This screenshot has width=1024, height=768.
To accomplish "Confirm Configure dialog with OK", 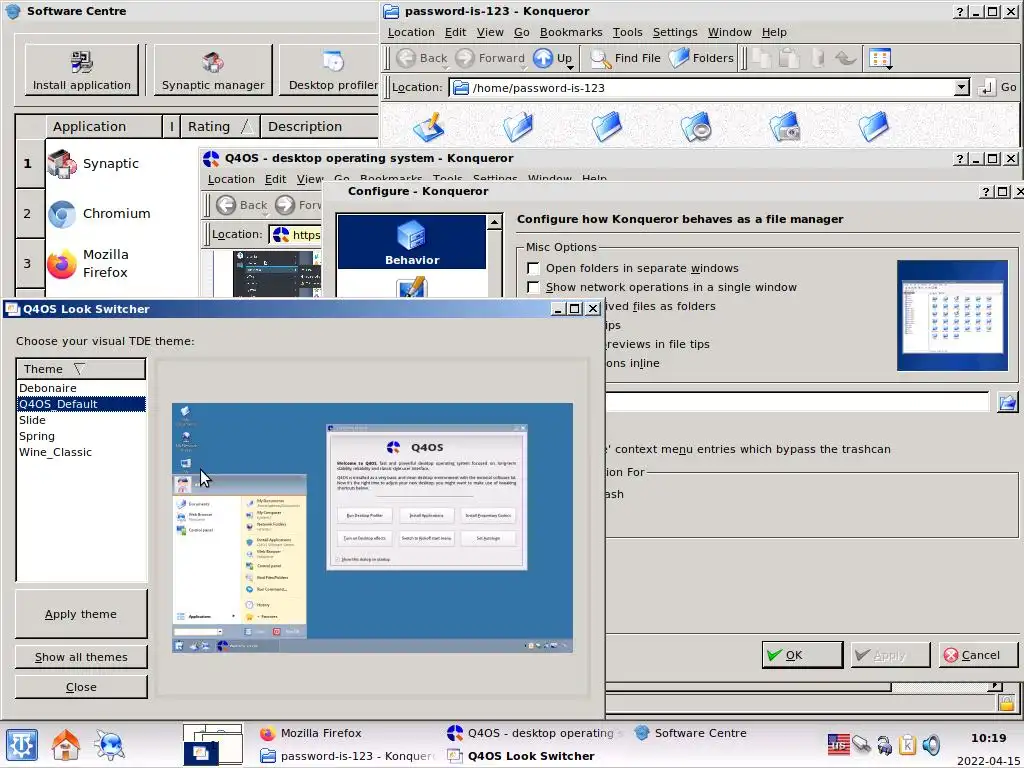I will 802,655.
